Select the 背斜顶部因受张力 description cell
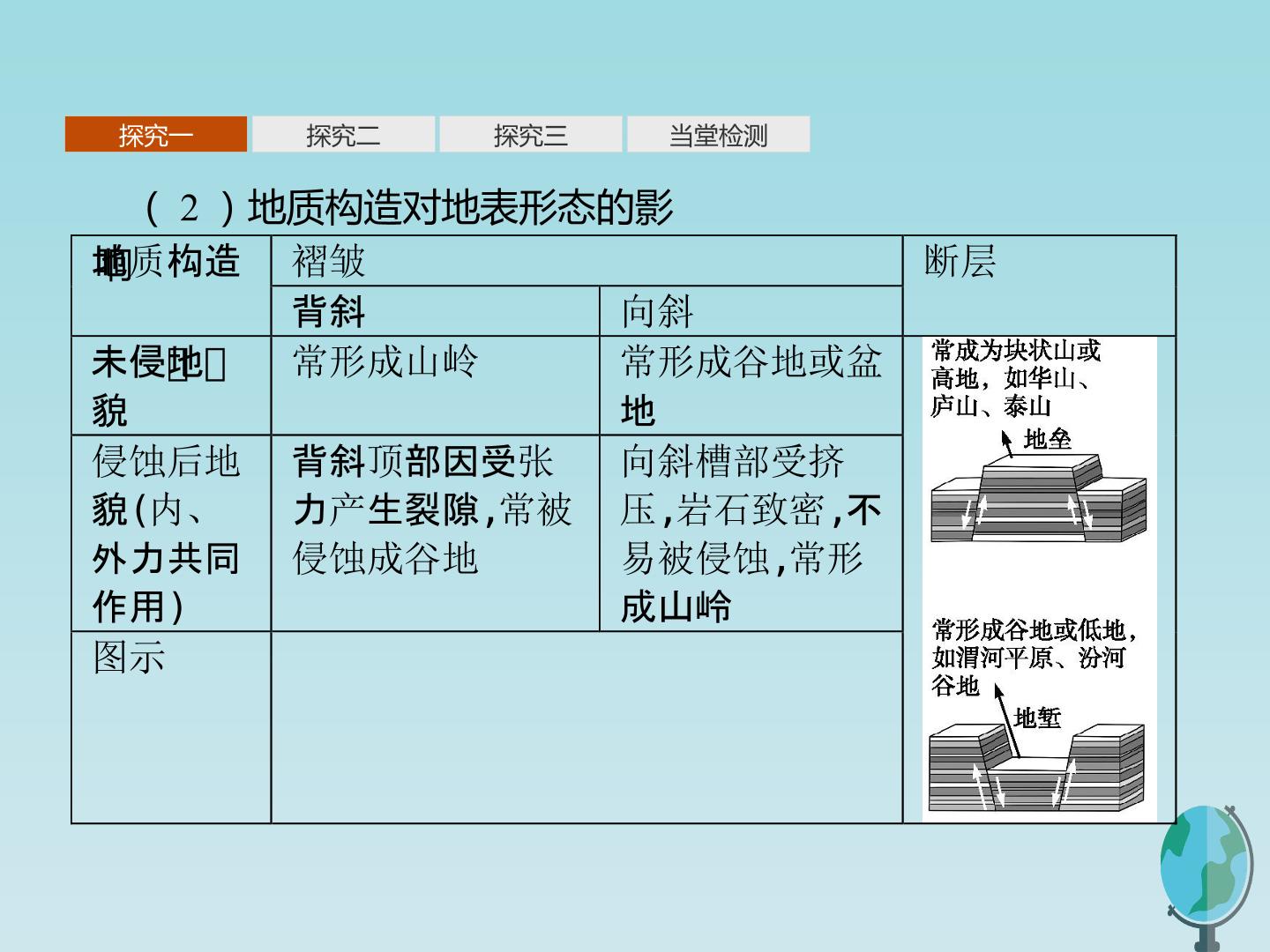 [x=435, y=533]
